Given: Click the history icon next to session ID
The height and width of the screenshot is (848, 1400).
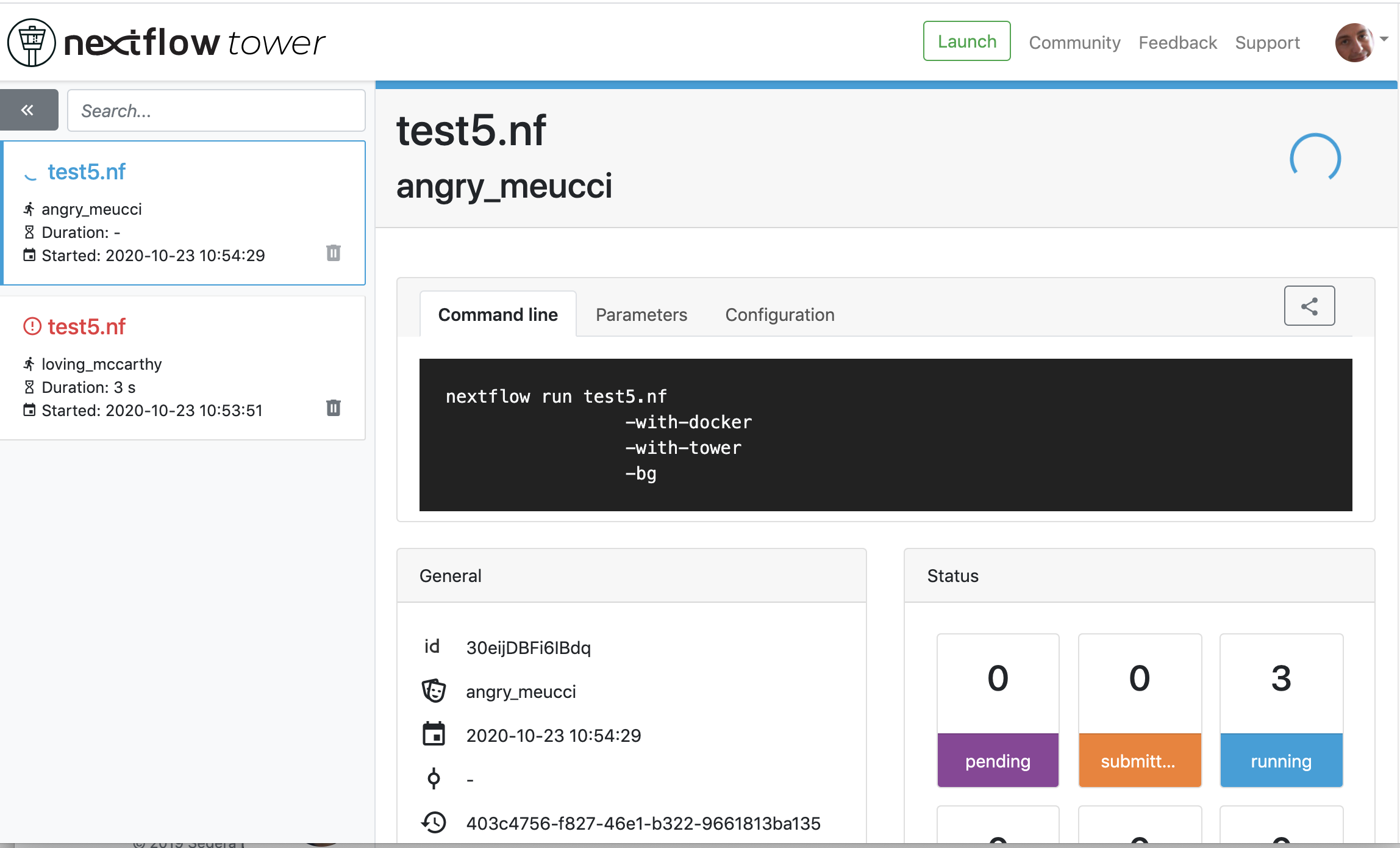Looking at the screenshot, I should 434,822.
